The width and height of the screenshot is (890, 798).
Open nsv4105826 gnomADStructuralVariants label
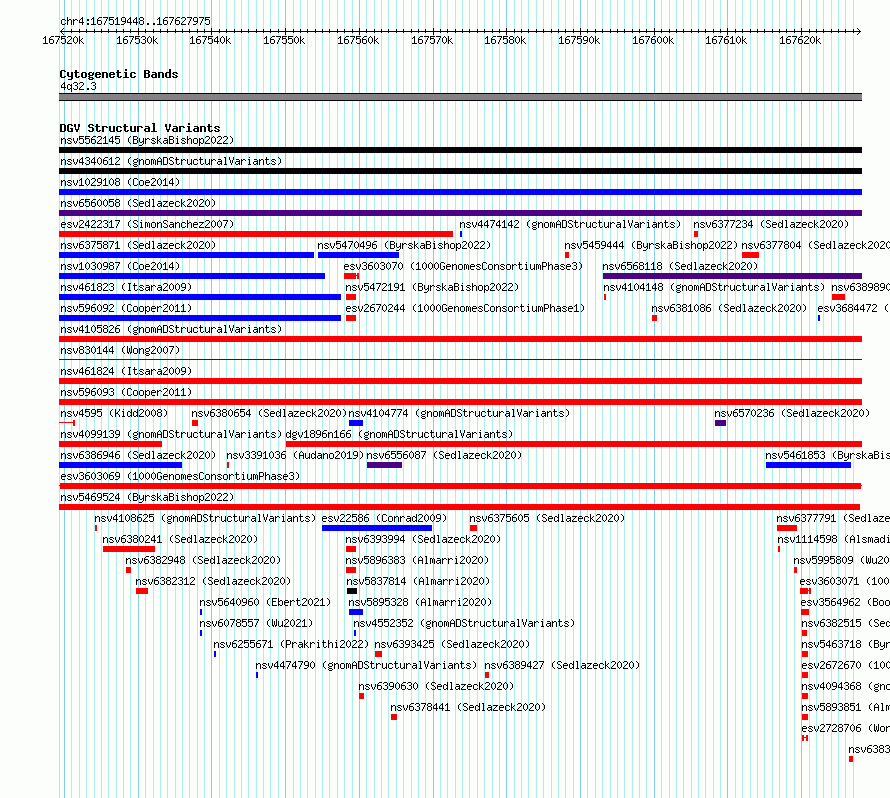[x=171, y=329]
